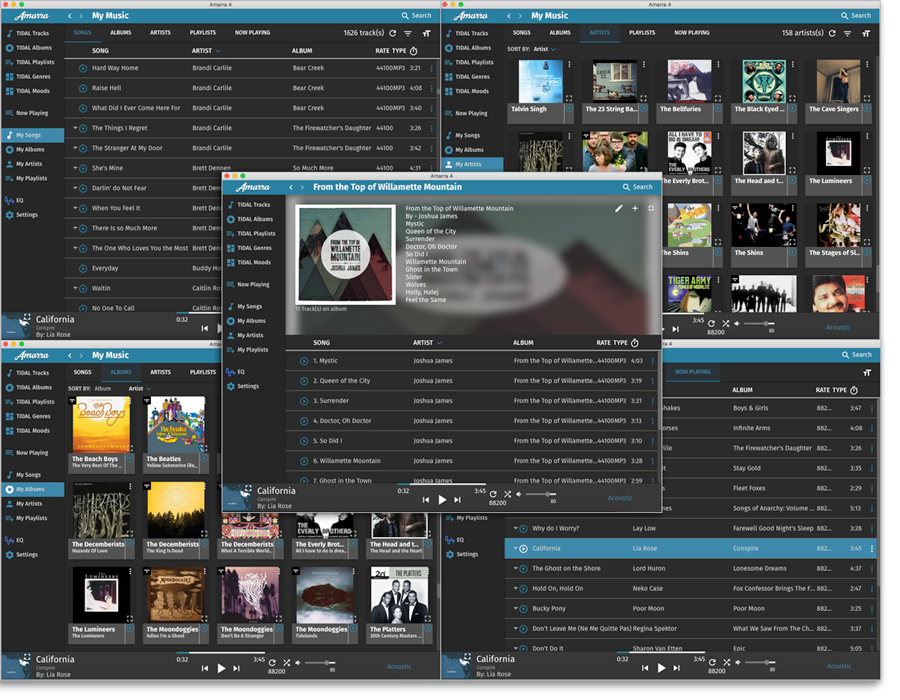Image resolution: width=900 pixels, height=700 pixels.
Task: Click fullscreen artwork icon beside plus in Willamette window
Action: click(651, 209)
